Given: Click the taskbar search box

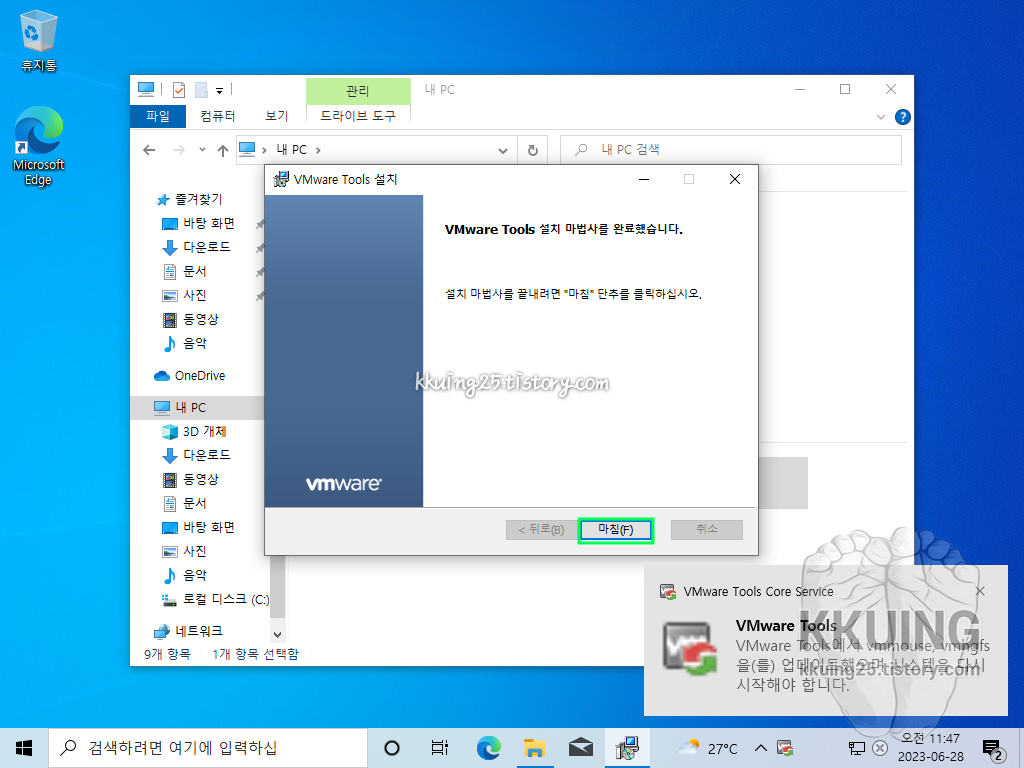Looking at the screenshot, I should click(x=208, y=748).
